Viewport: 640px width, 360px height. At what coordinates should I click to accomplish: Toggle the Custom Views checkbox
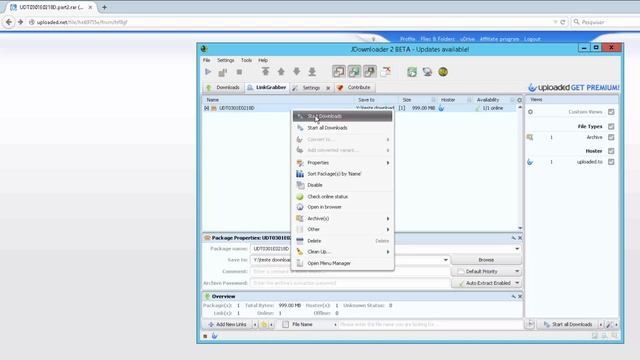(x=611, y=112)
